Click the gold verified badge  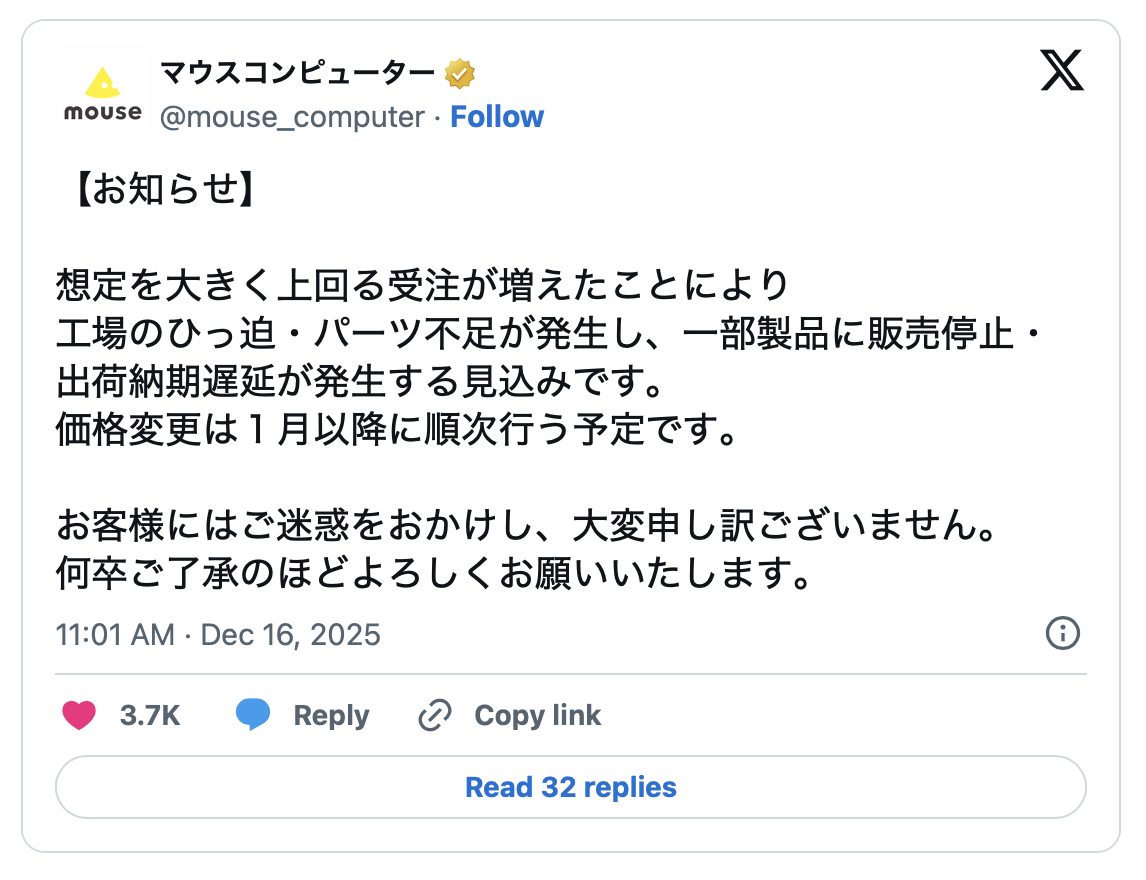click(x=459, y=73)
